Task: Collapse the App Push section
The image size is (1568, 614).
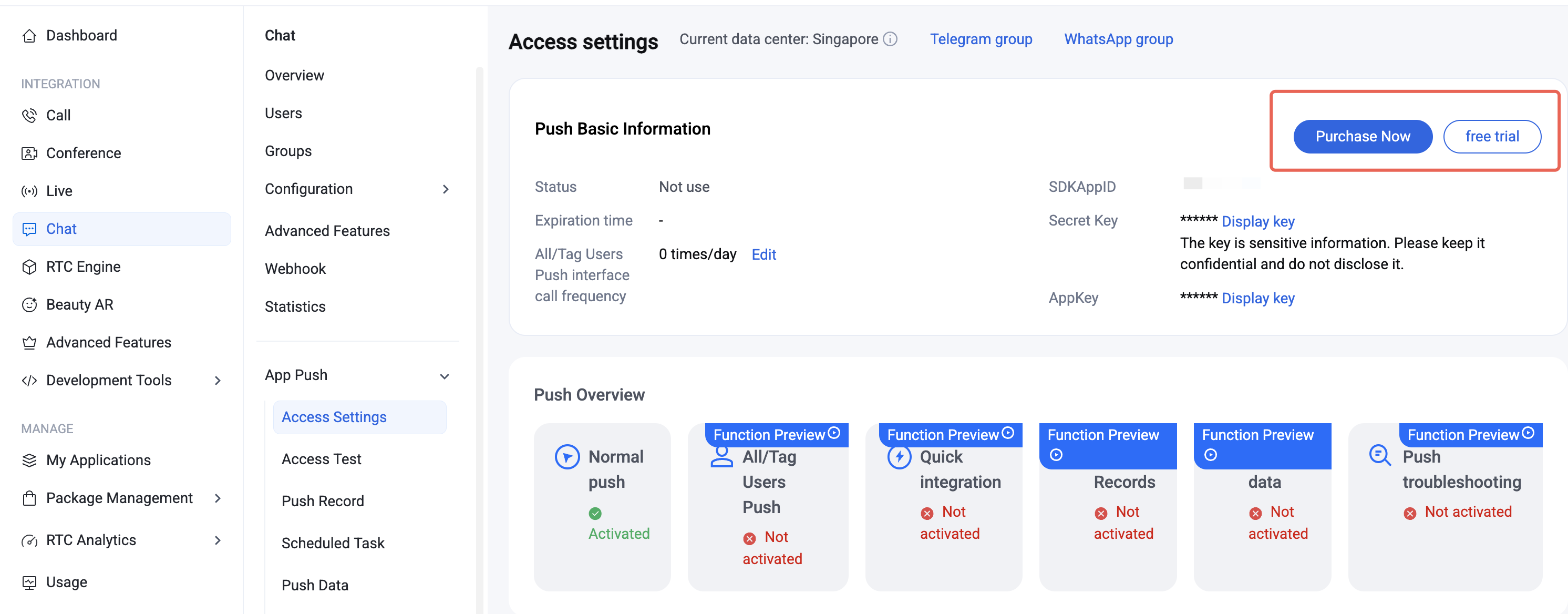Action: [x=445, y=376]
